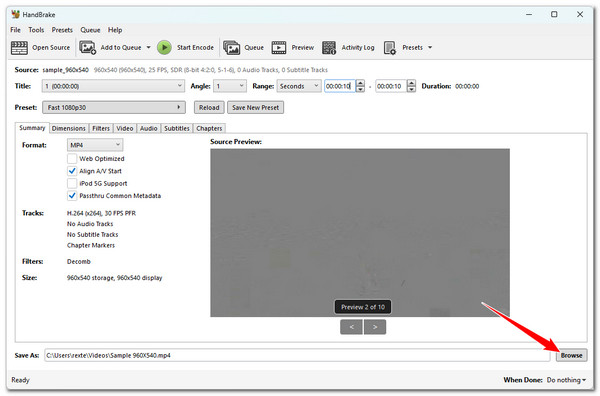
Task: Click the No Subtitle Tracks text
Action: (93, 235)
